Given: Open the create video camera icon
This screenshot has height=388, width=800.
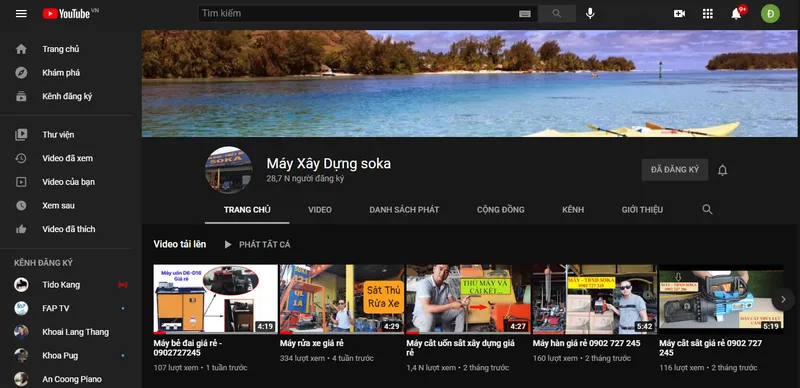Looking at the screenshot, I should pyautogui.click(x=679, y=14).
